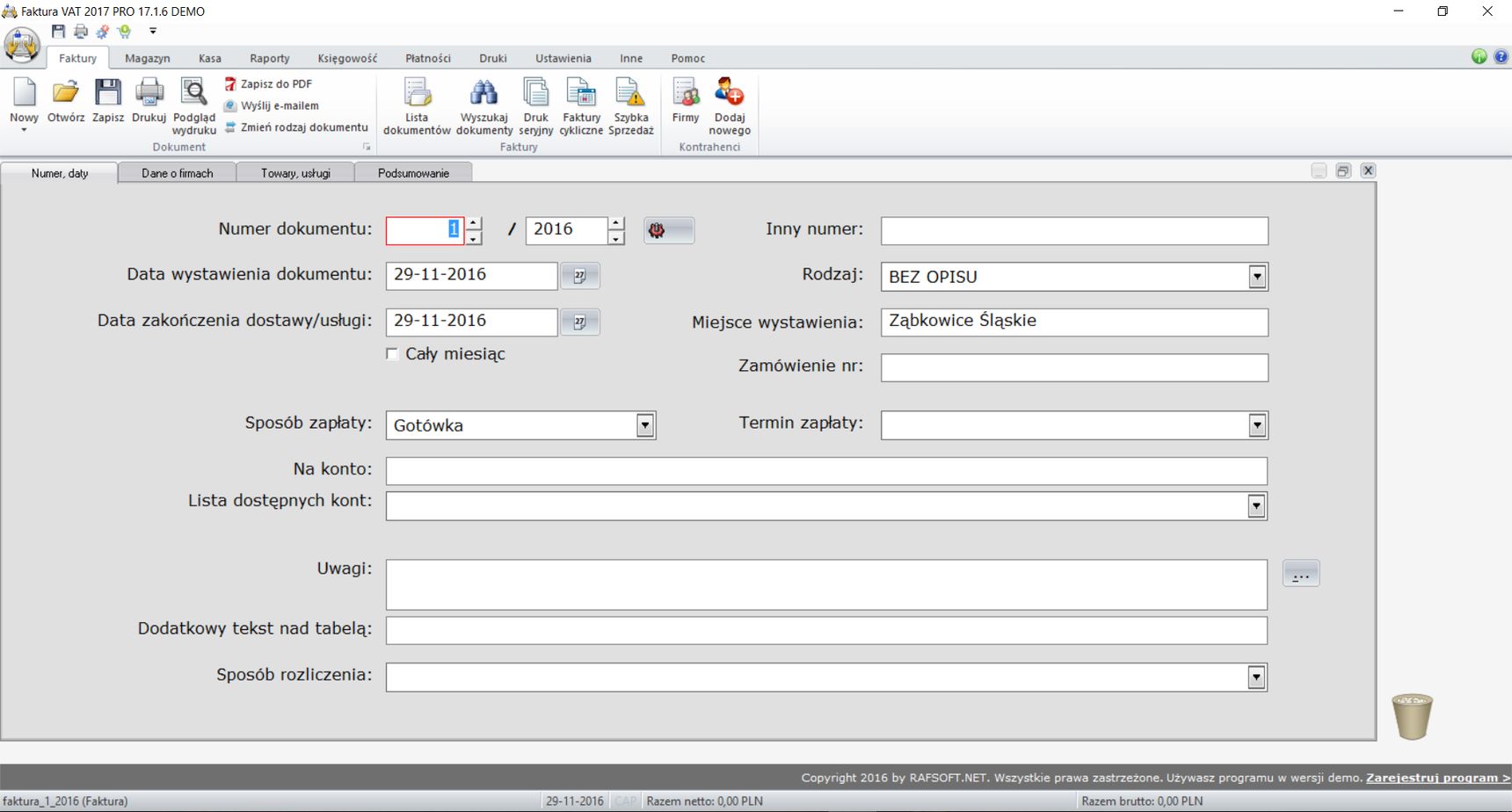This screenshot has height=812, width=1512.
Task: Print the invoice with Drukuj
Action: (149, 100)
